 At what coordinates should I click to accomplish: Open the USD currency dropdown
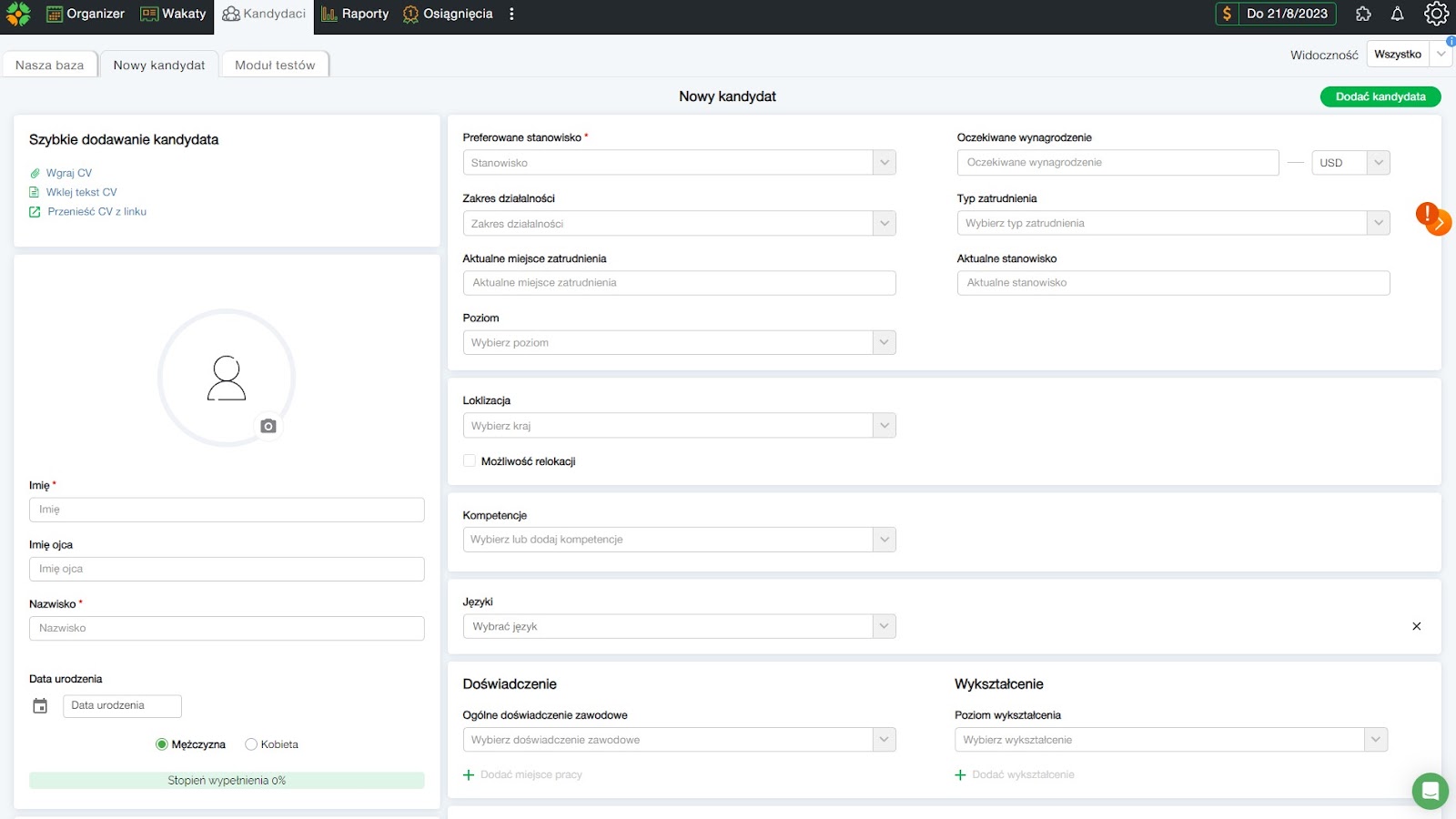(1350, 163)
